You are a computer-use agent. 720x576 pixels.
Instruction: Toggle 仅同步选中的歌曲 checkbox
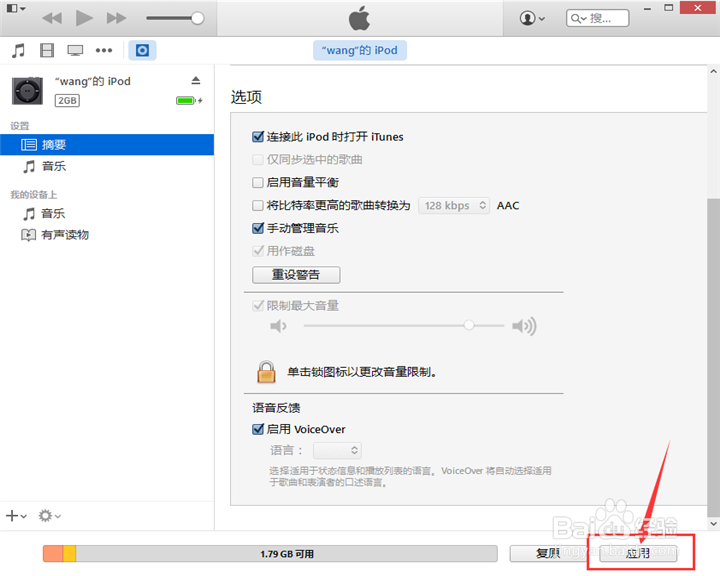258,159
